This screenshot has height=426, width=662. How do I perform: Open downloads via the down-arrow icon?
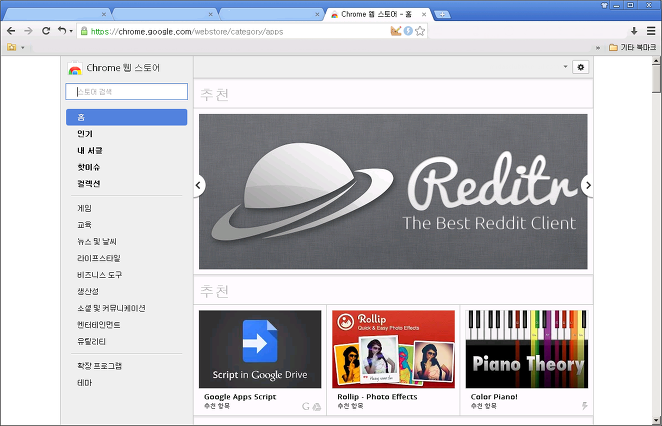coord(634,31)
